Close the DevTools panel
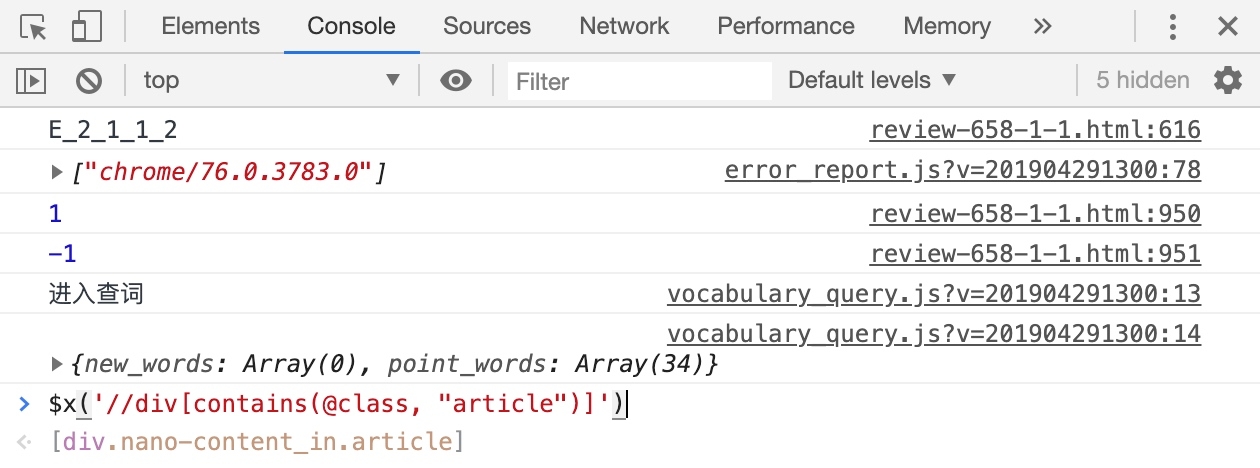Screen dimensions: 1260x468 [x=1228, y=27]
